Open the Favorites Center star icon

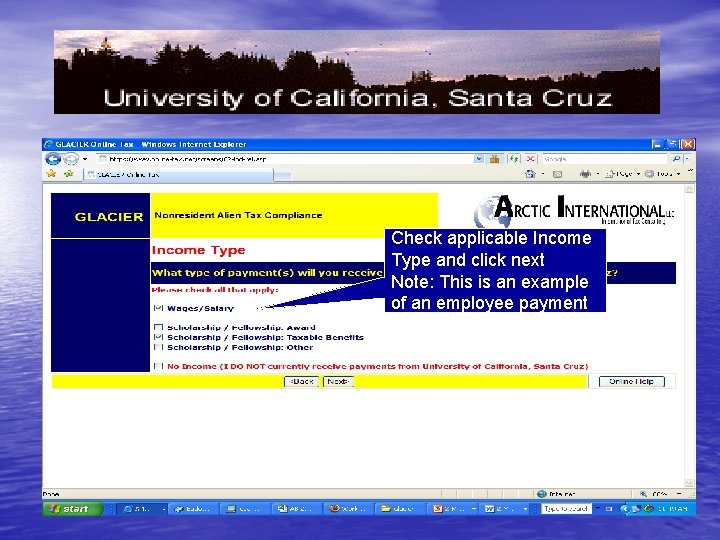pyautogui.click(x=51, y=174)
